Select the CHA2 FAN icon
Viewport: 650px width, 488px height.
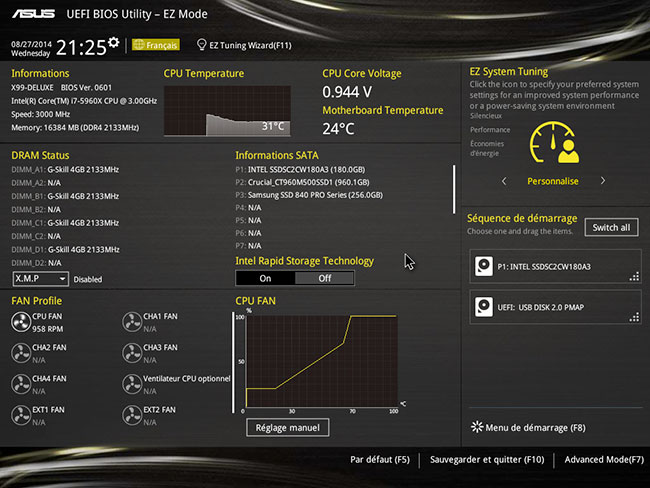(21, 352)
